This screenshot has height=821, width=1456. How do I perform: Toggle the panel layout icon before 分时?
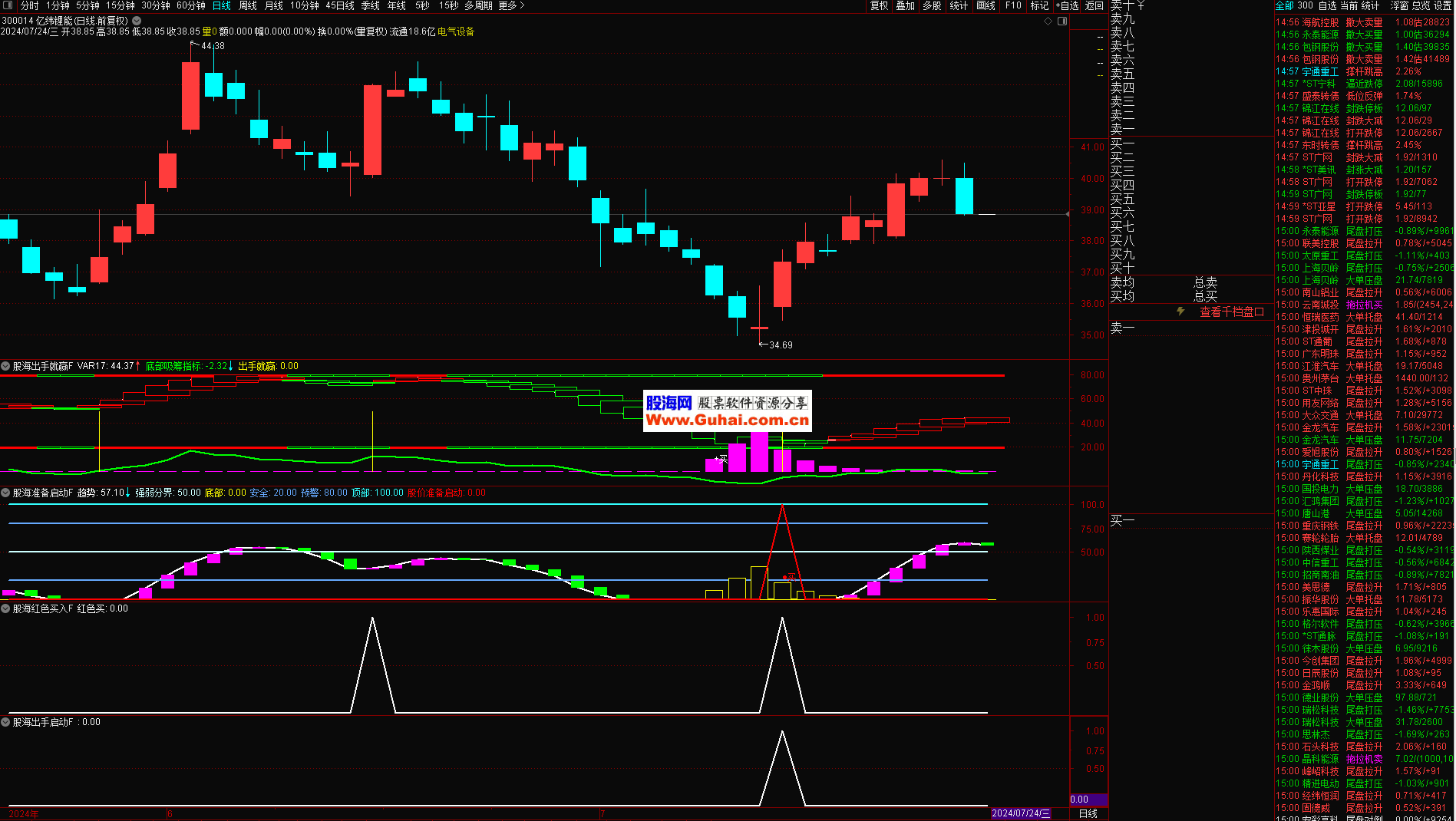pos(8,5)
